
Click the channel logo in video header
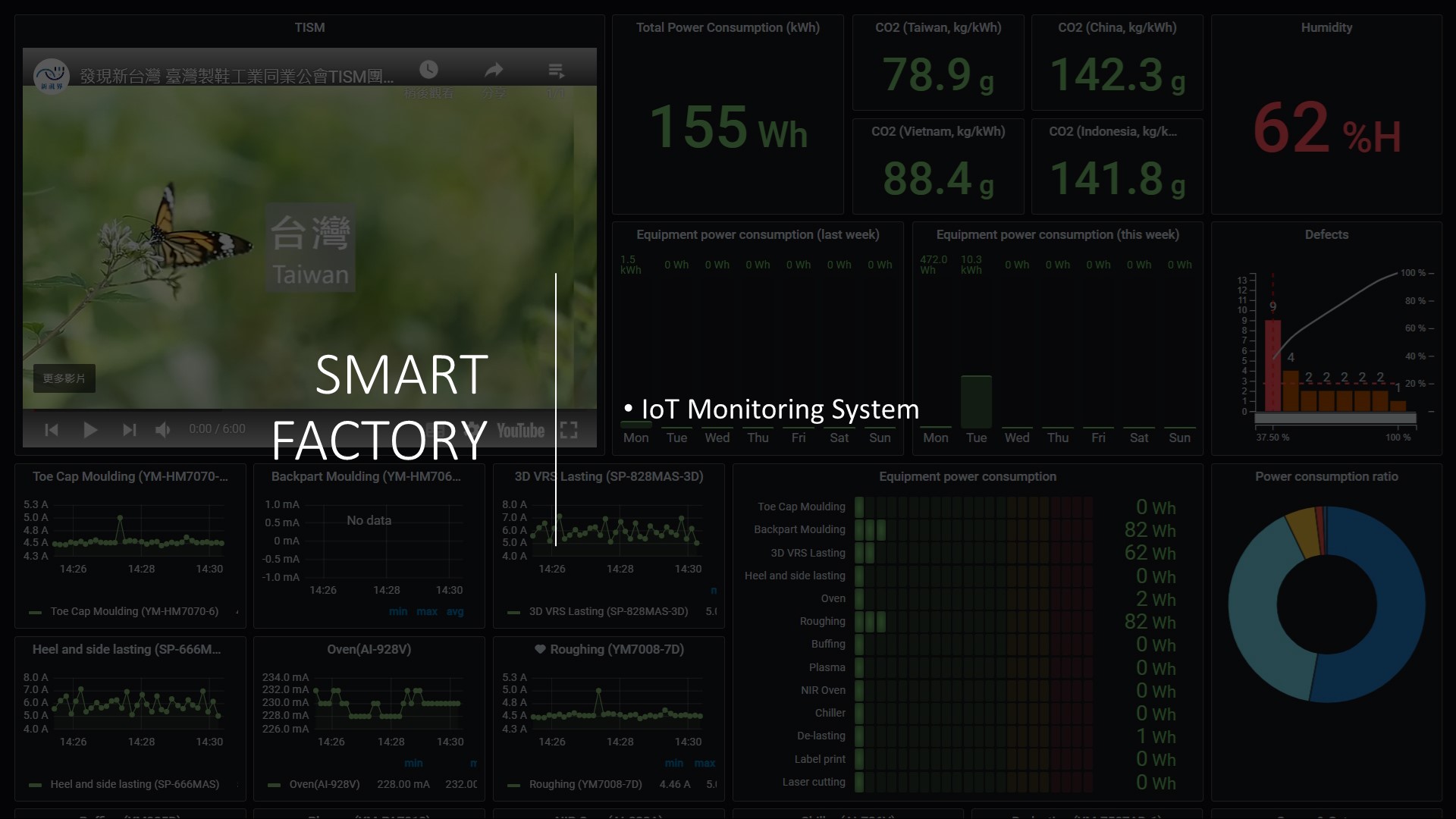point(52,76)
